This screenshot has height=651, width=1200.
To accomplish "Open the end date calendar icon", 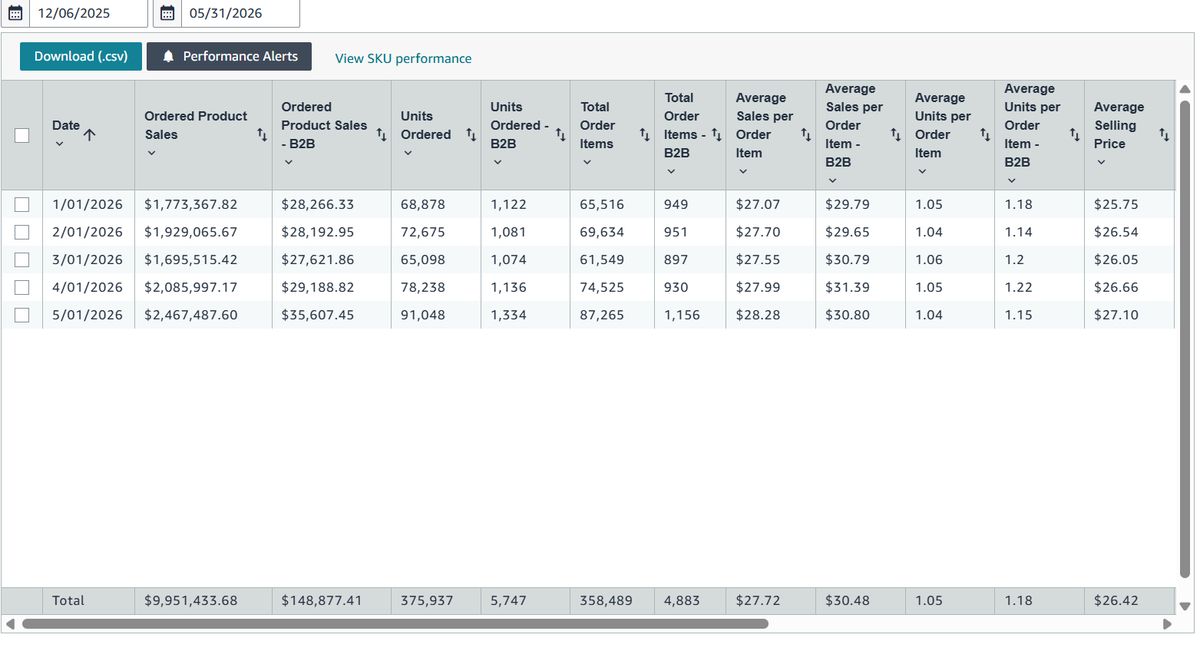I will click(x=168, y=13).
